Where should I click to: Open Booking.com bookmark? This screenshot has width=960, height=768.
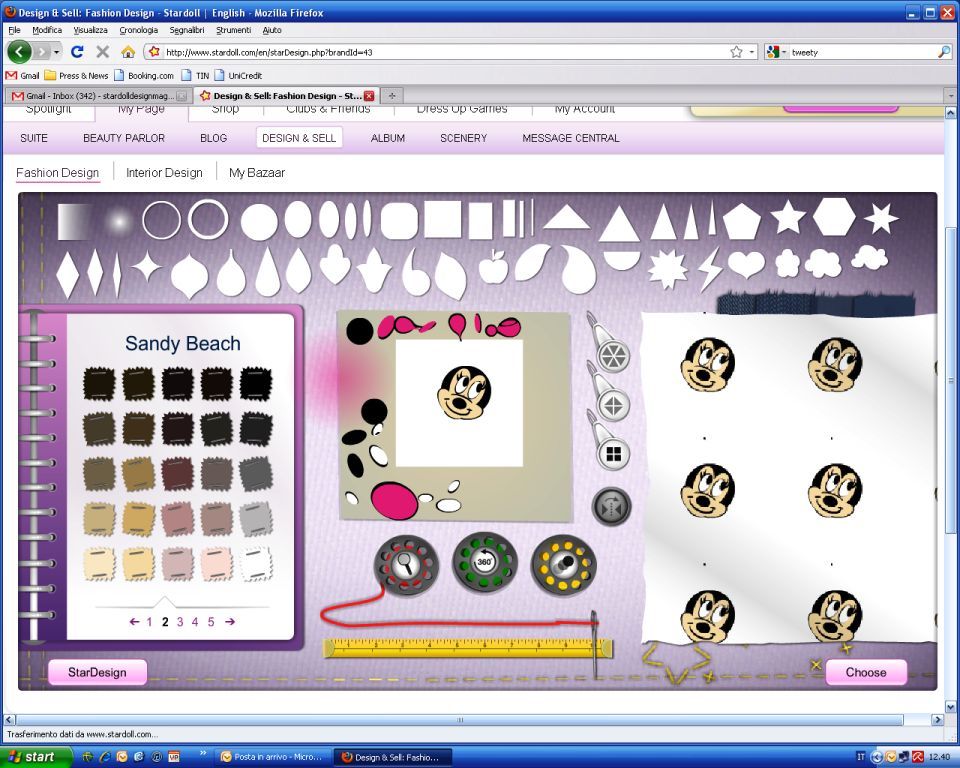(x=146, y=75)
